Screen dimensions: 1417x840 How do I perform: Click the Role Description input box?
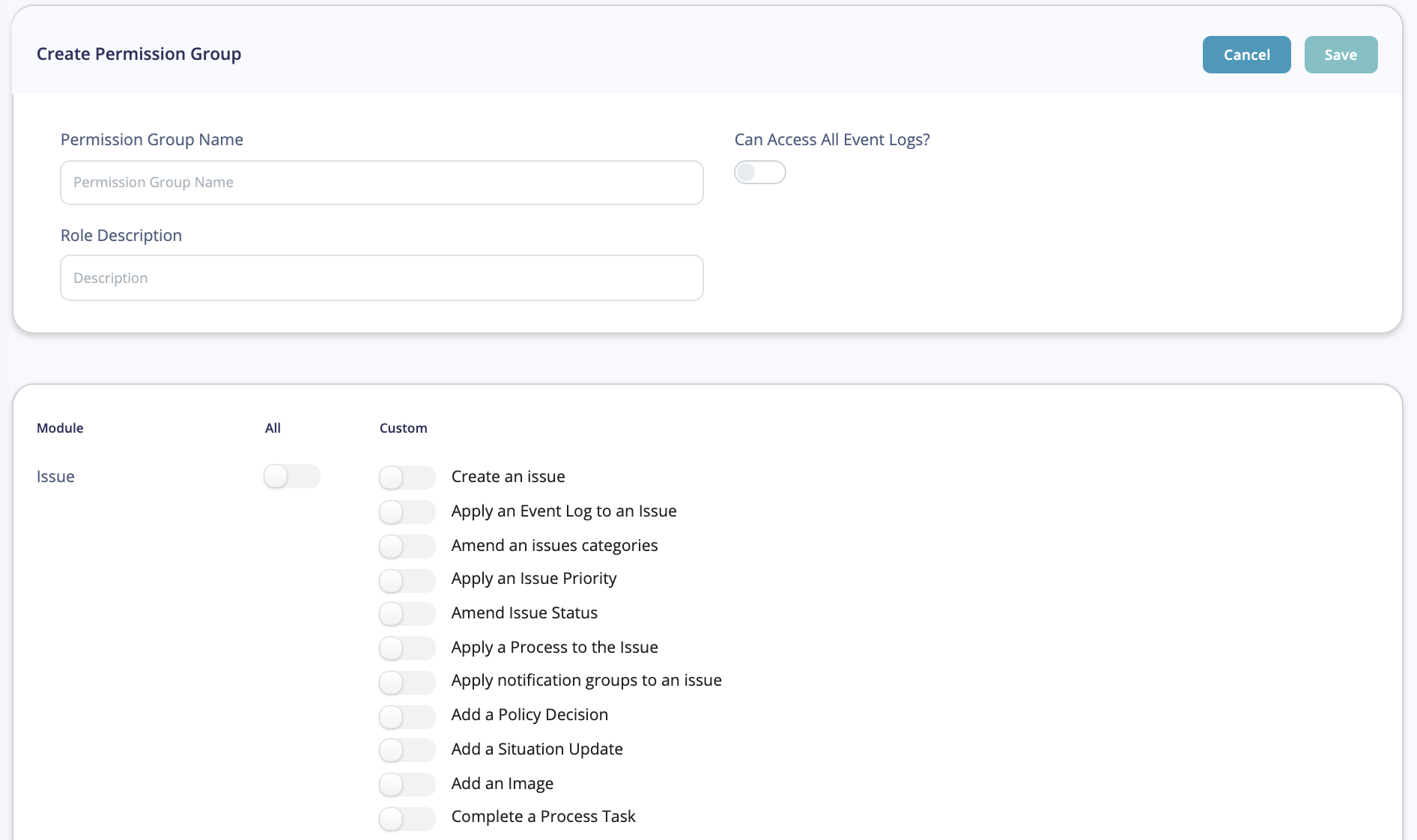pos(381,278)
